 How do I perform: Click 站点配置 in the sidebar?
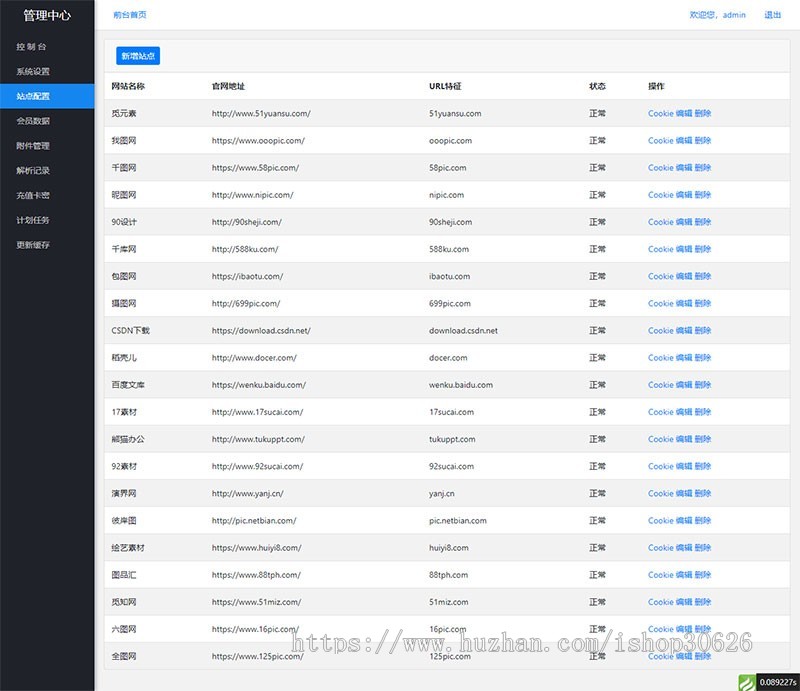33,97
